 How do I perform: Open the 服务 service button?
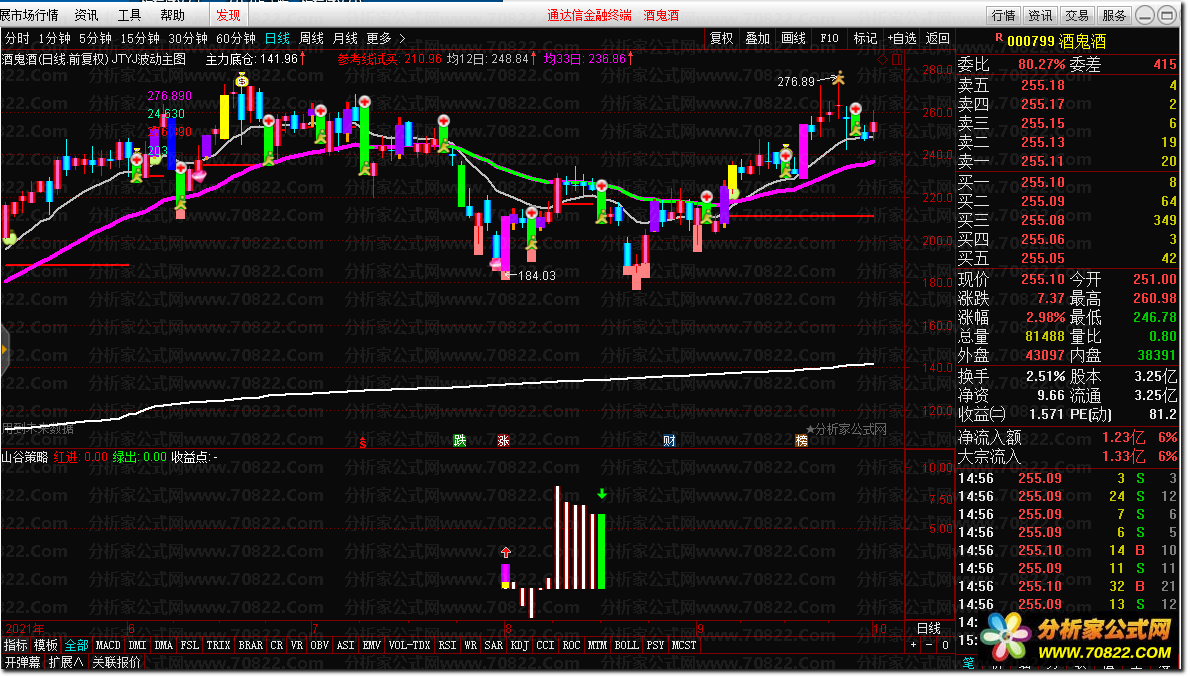tap(1113, 15)
